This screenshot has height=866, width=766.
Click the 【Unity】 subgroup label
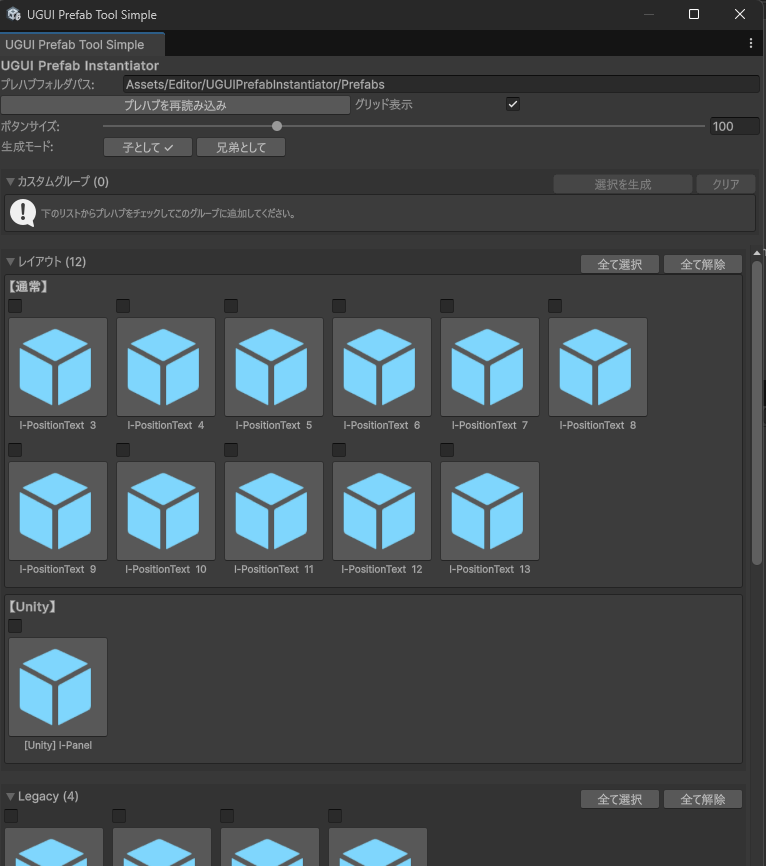pyautogui.click(x=33, y=606)
